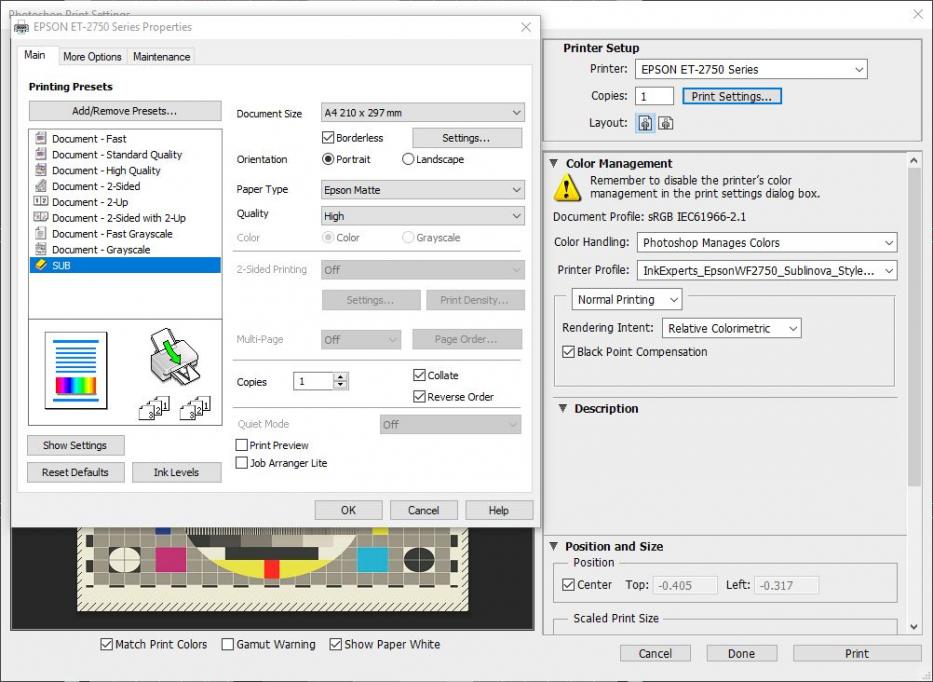Click the Reset Defaults button

[x=76, y=472]
